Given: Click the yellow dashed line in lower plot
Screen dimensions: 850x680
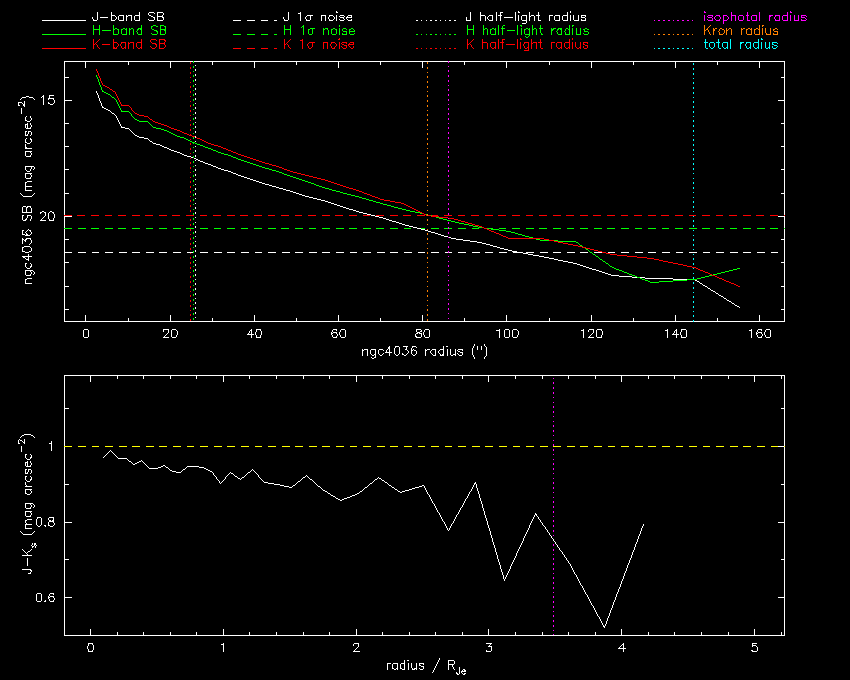Looking at the screenshot, I should pyautogui.click(x=400, y=446).
